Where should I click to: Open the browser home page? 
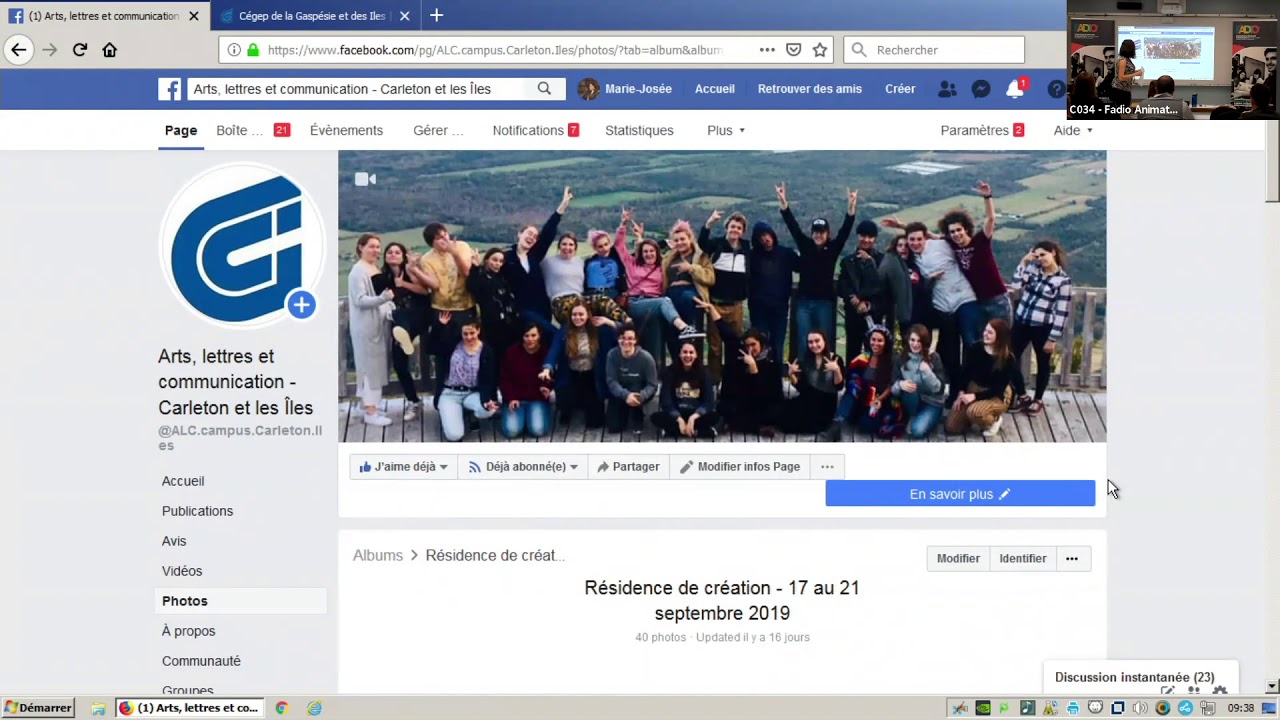pos(110,50)
